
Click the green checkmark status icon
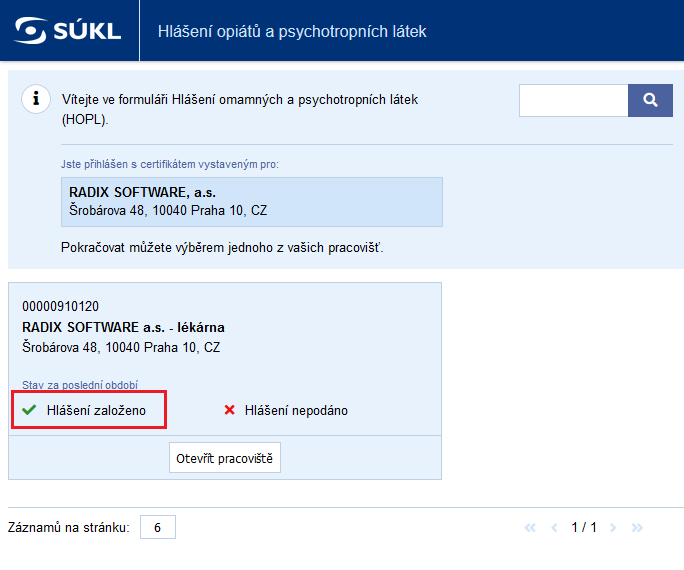[x=29, y=410]
